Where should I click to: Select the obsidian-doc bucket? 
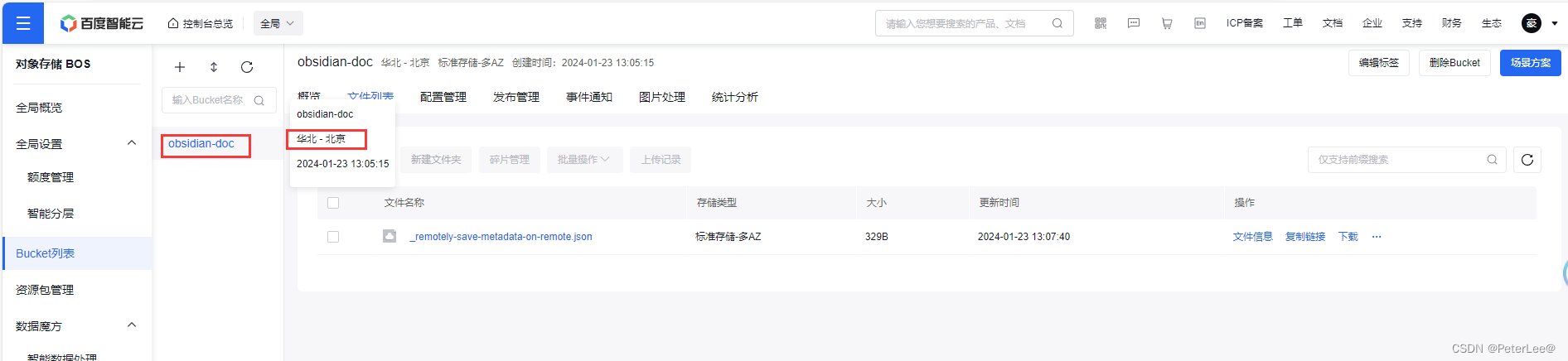[201, 143]
